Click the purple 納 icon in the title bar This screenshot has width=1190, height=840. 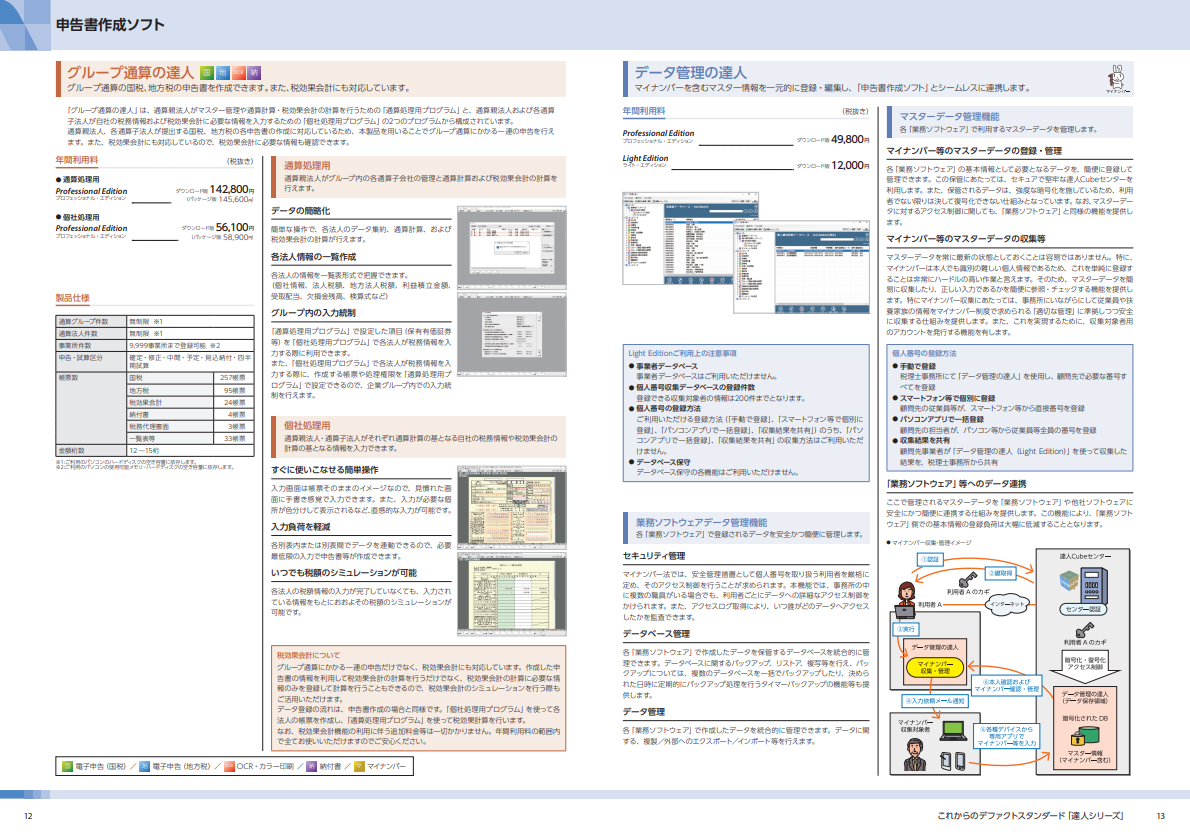pos(255,73)
